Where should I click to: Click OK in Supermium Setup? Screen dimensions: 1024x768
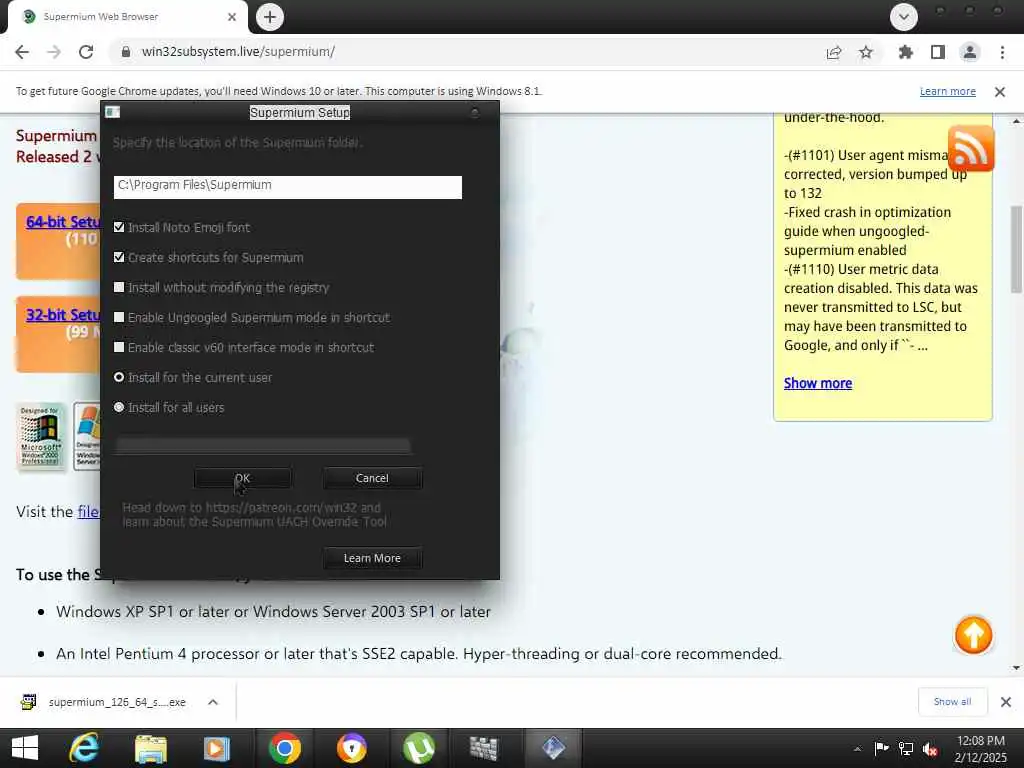pos(243,478)
